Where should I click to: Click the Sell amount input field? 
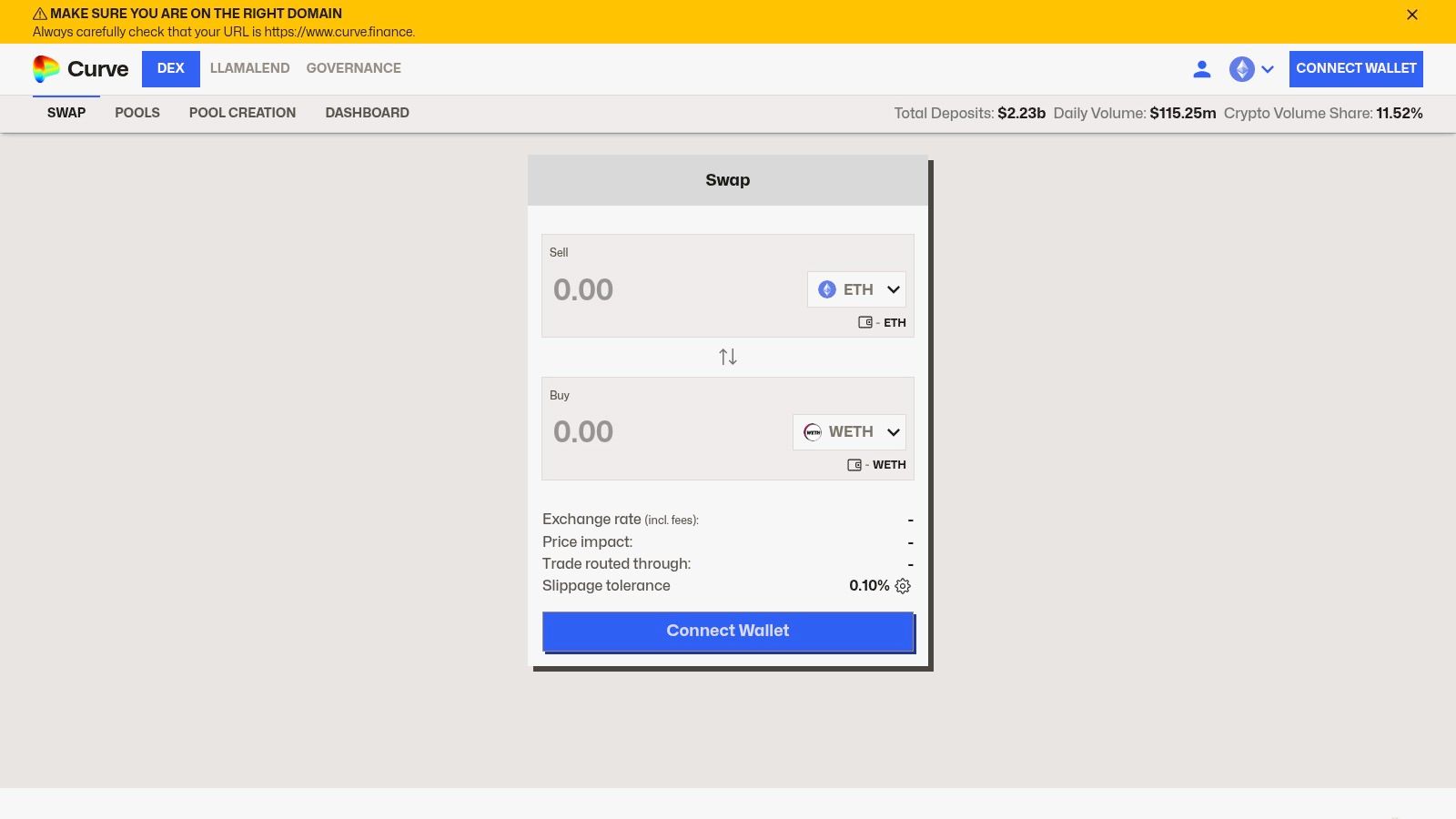pyautogui.click(x=673, y=289)
